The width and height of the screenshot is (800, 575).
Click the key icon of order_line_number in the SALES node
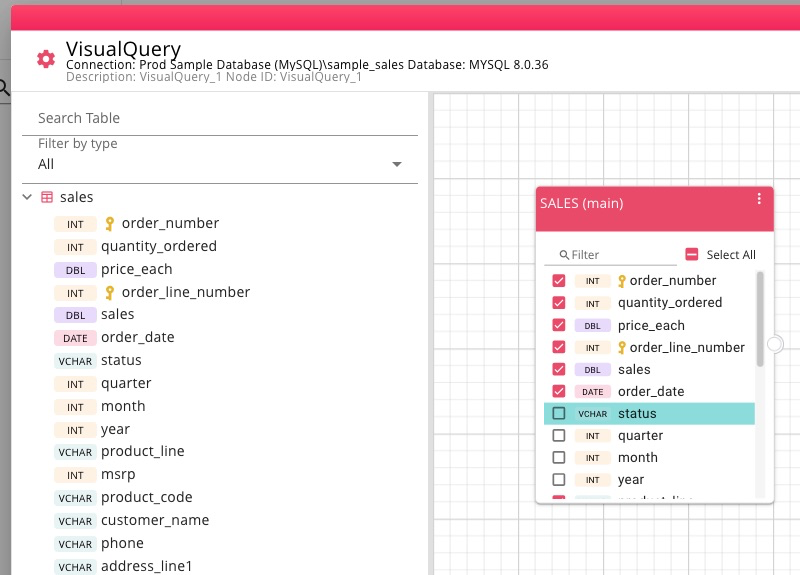click(x=621, y=348)
